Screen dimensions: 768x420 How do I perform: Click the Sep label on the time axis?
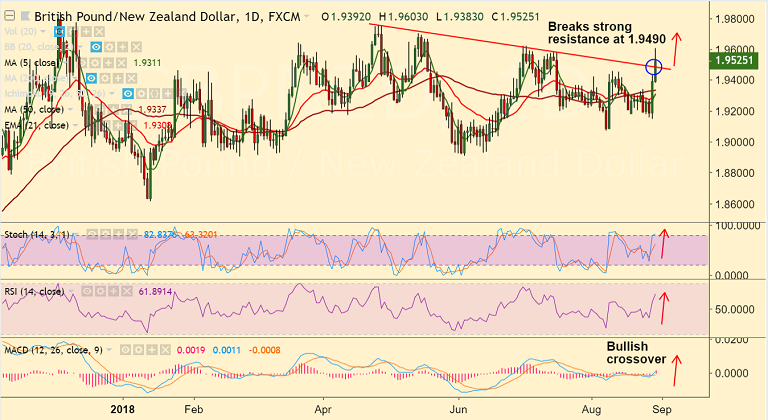662,409
